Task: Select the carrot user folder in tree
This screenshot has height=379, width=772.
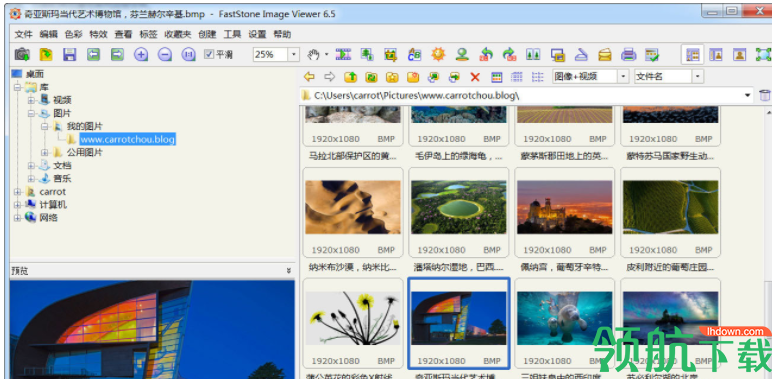Action: click(x=53, y=191)
